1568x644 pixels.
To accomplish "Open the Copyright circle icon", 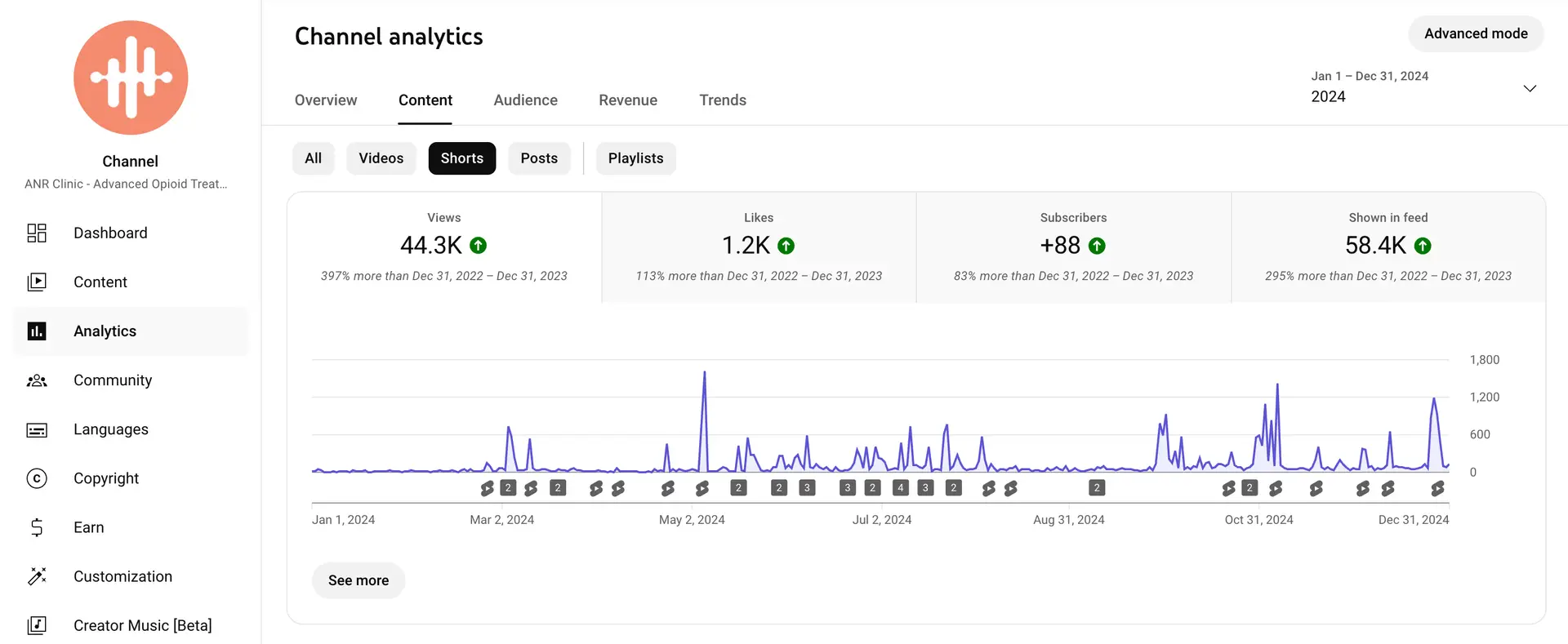I will 37,478.
